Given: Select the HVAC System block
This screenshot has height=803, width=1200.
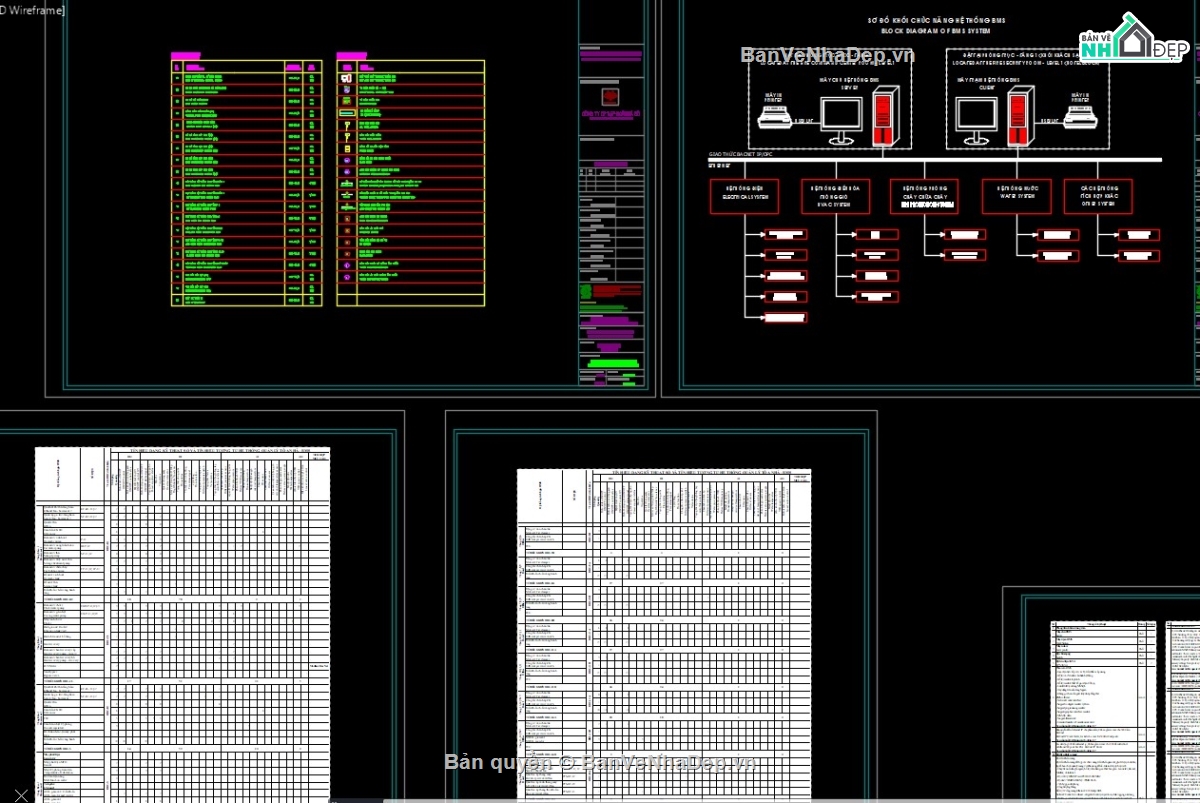Looking at the screenshot, I should (835, 196).
